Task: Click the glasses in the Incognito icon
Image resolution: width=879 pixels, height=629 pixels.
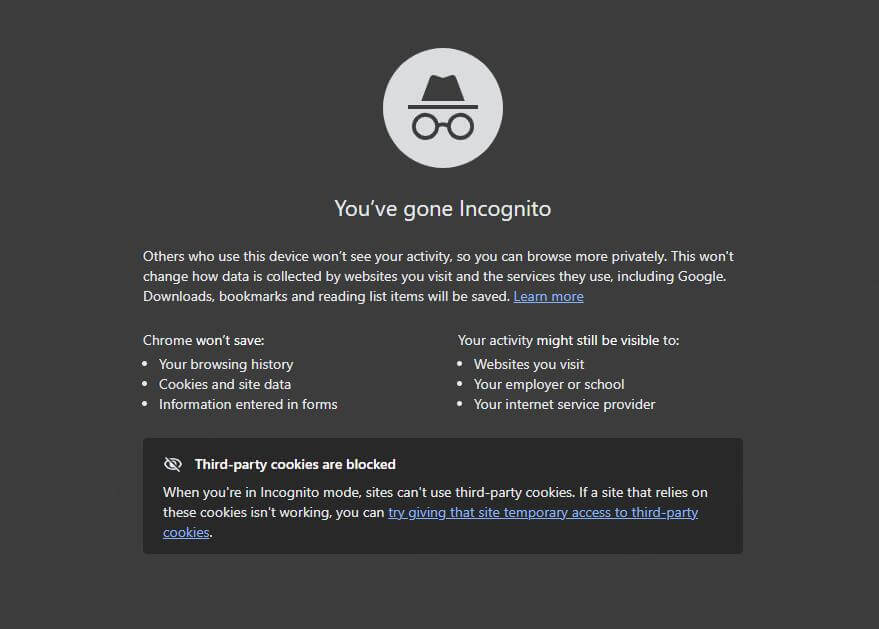Action: click(442, 125)
